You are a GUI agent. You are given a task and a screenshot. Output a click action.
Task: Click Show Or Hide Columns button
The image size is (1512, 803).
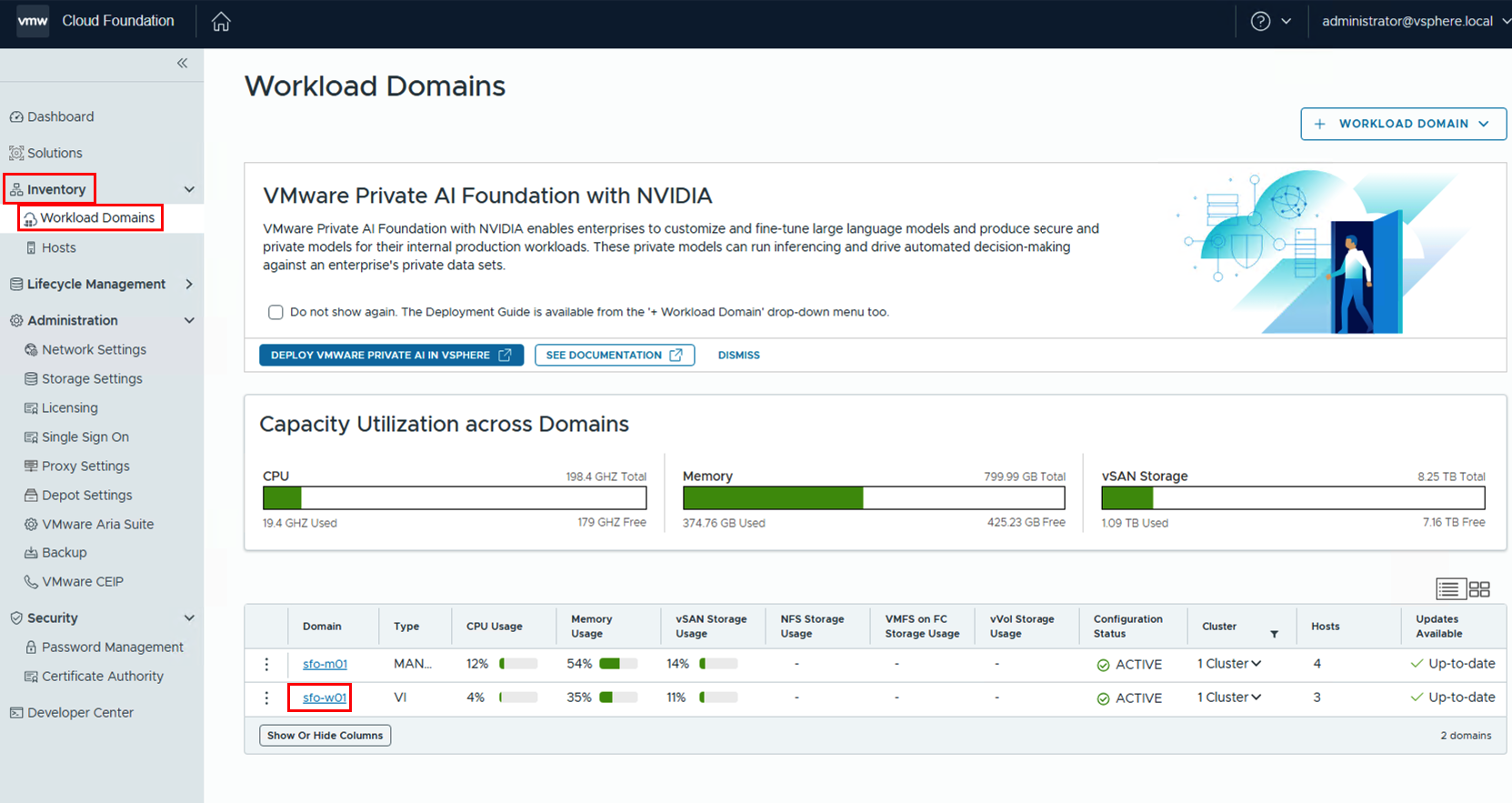[x=325, y=736]
